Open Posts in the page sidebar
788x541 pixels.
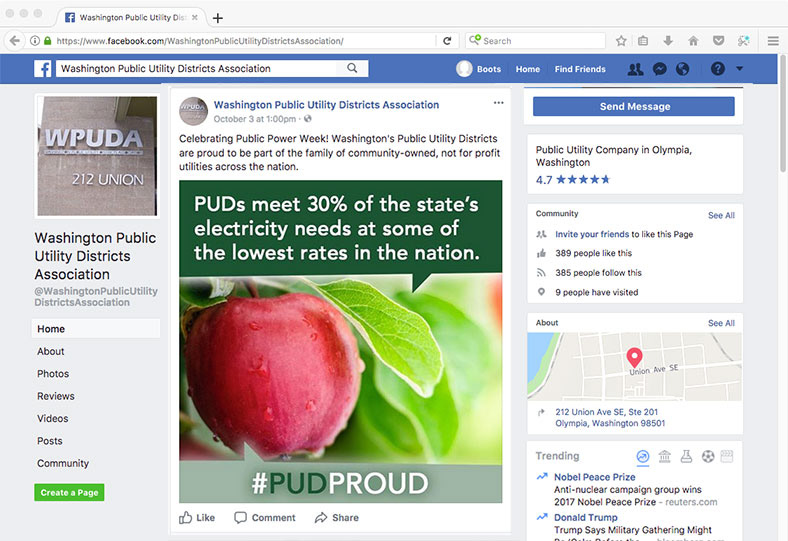coord(50,441)
